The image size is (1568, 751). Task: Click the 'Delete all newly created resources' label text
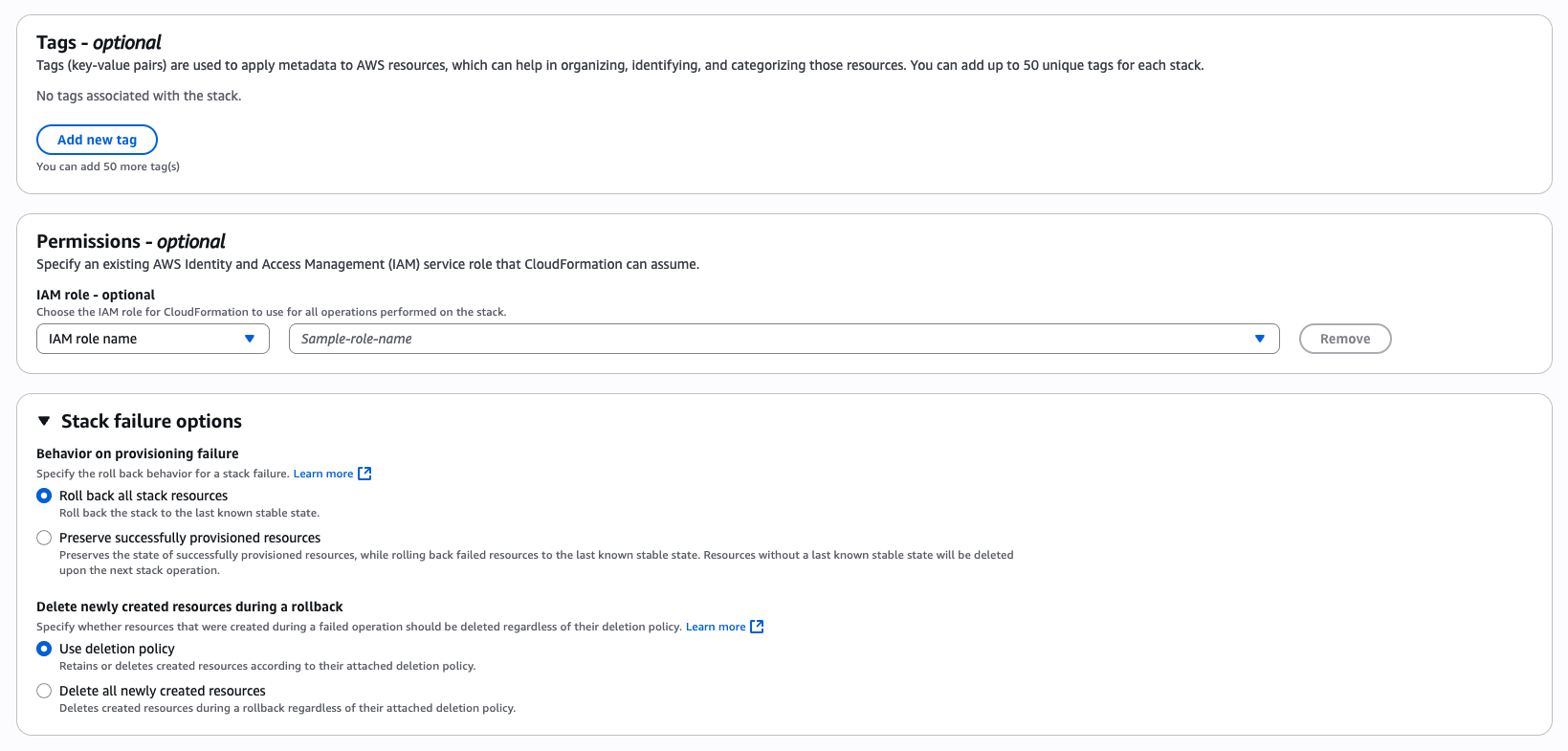[163, 691]
